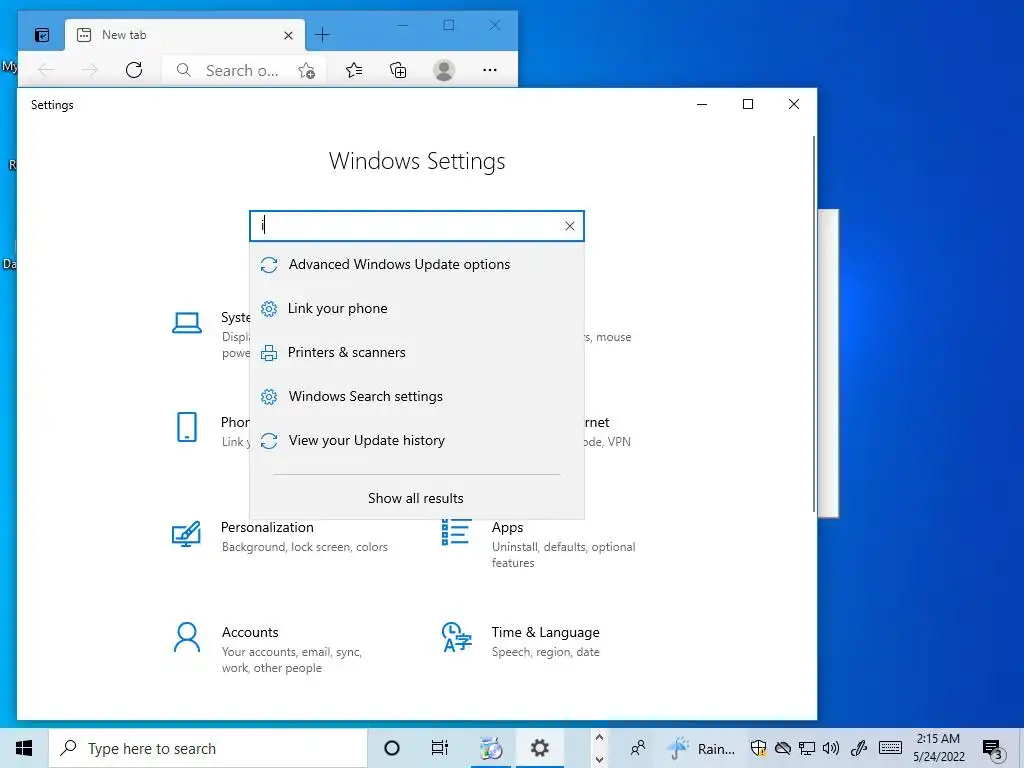Clear the Settings search box text

(569, 226)
